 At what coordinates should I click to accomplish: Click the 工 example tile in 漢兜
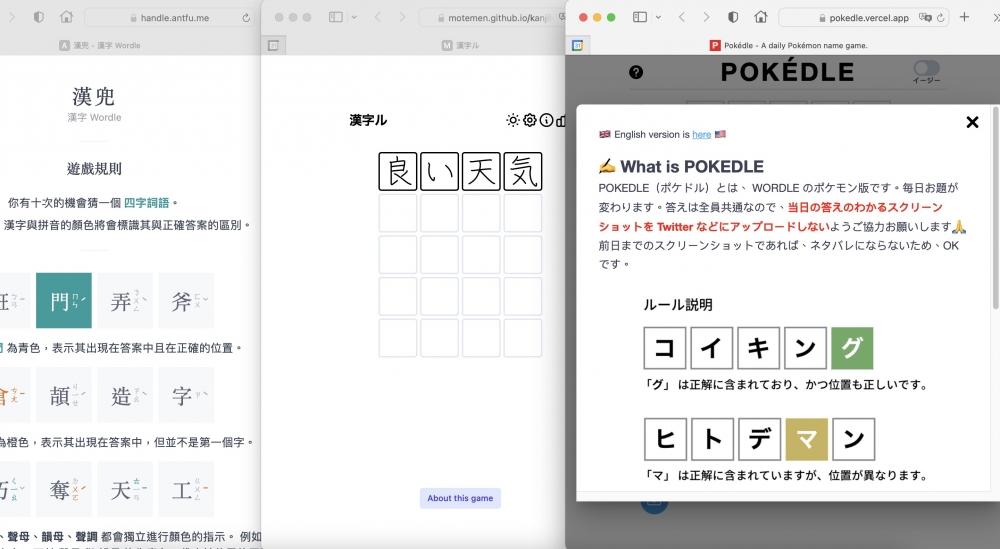pyautogui.click(x=186, y=489)
